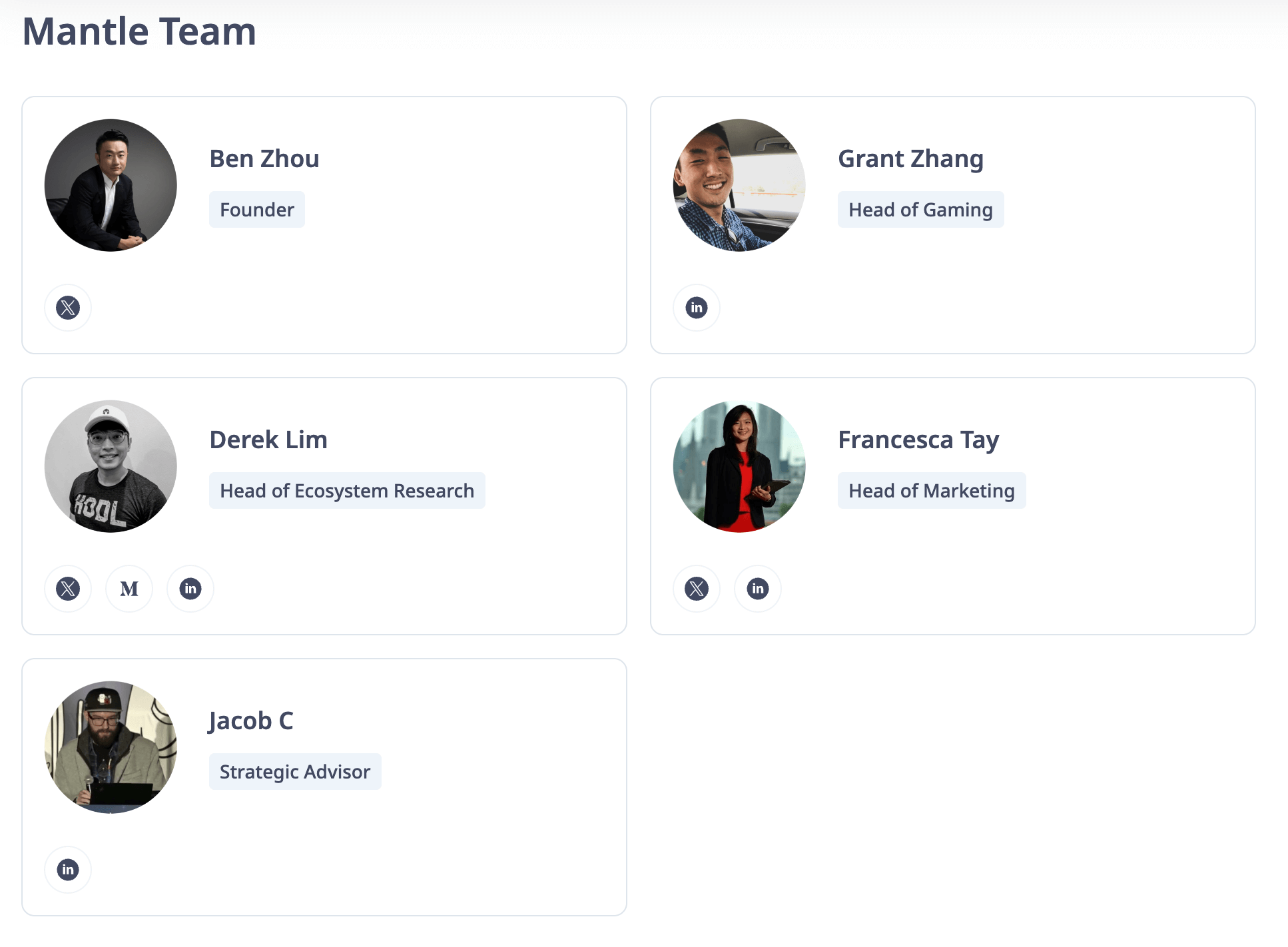Open Ben Zhou's X (Twitter) profile icon
The width and height of the screenshot is (1288, 947).
coord(68,308)
